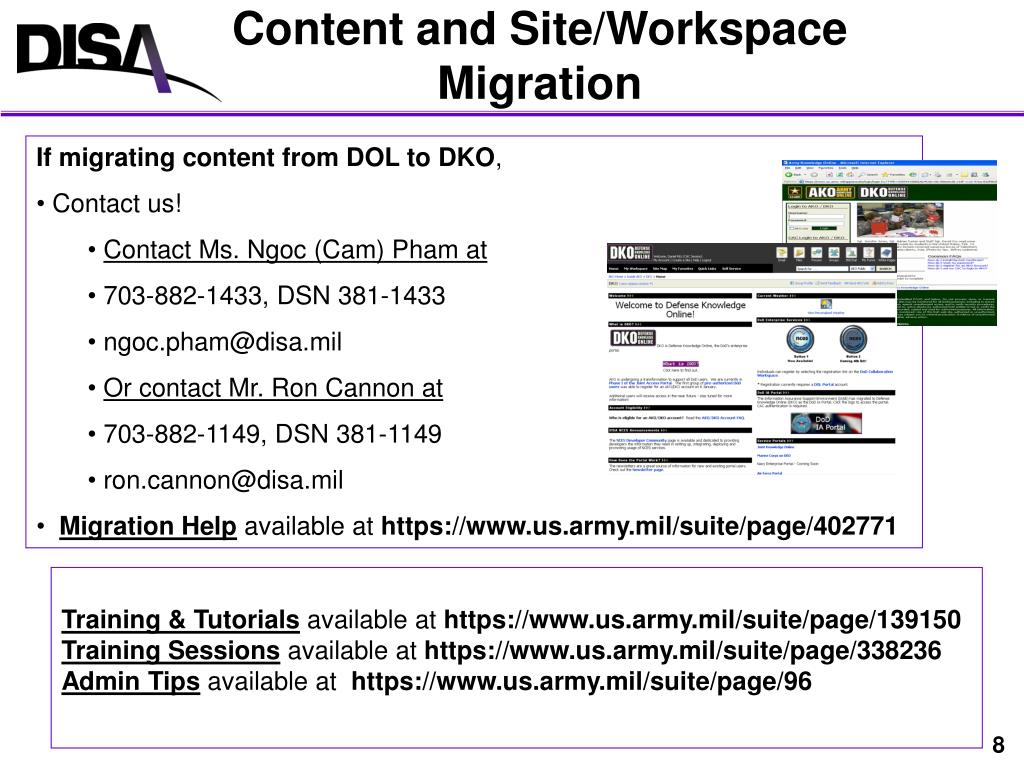Screen dimensions: 1024x768
Task: Open the dropdown next to DKO search box
Action: click(x=862, y=268)
